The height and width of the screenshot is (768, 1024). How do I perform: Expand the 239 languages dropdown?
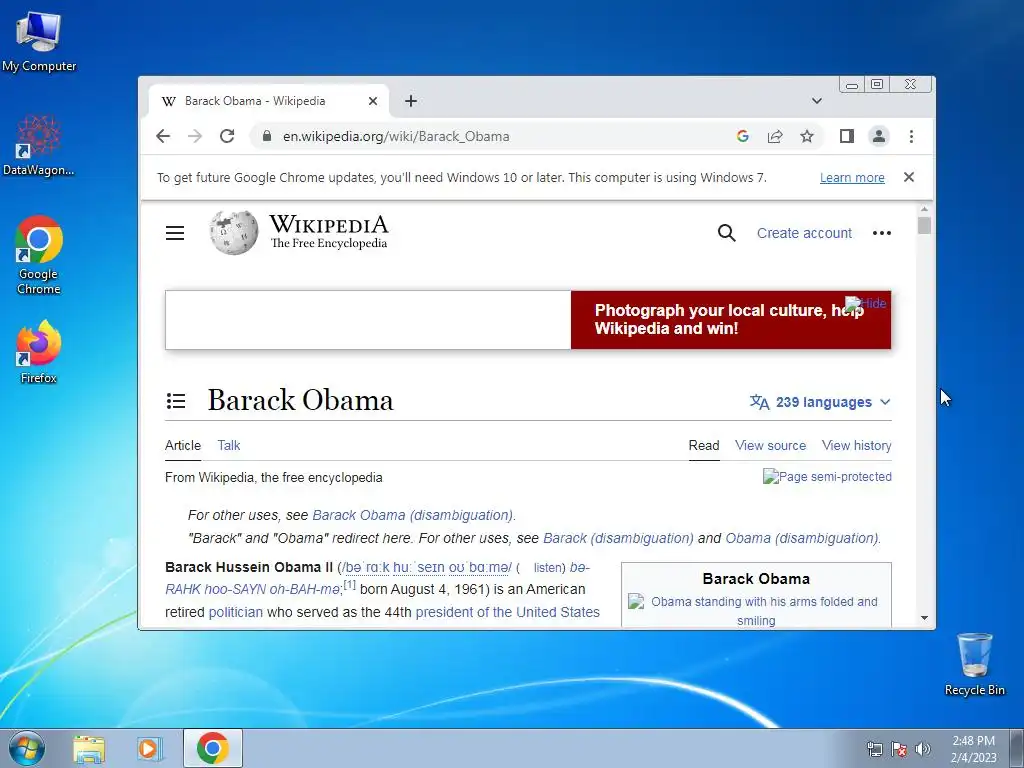point(820,402)
